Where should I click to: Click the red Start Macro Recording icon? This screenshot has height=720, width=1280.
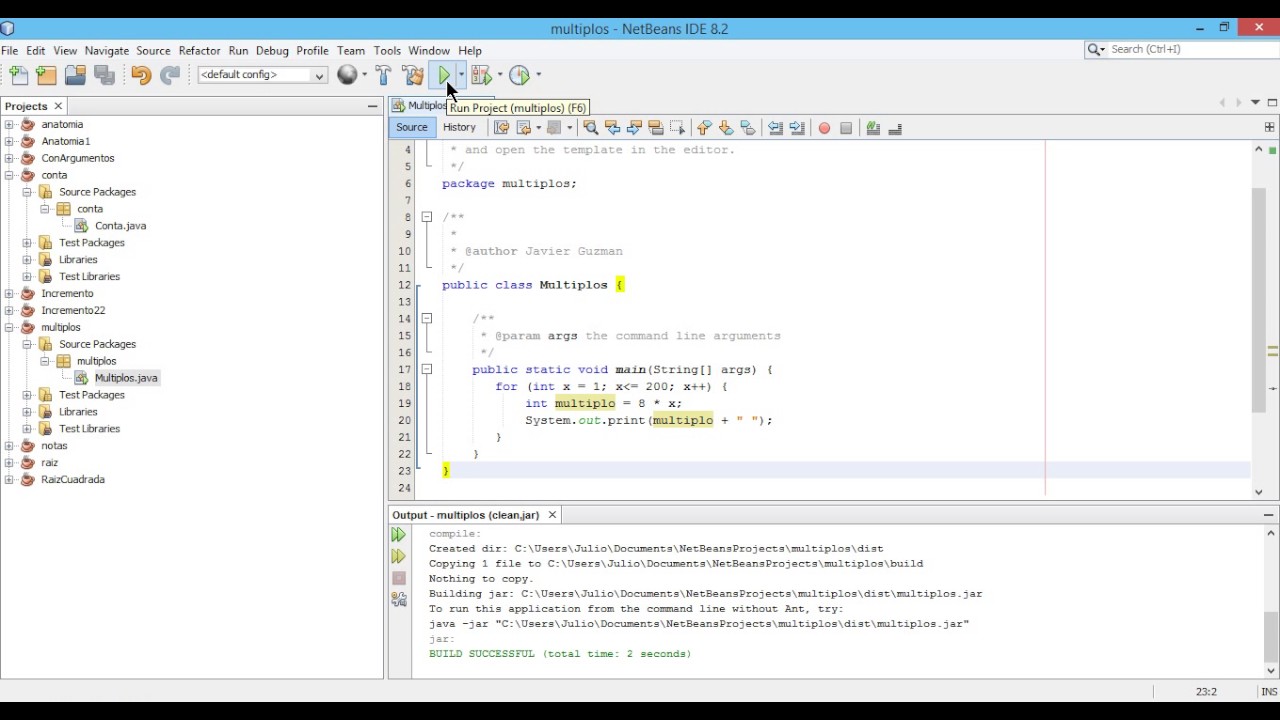point(824,128)
